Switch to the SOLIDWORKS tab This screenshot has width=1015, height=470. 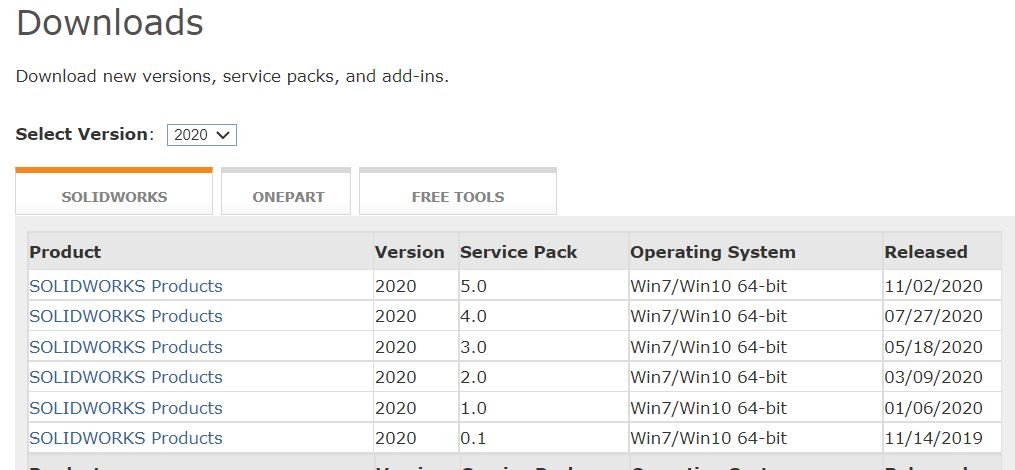(114, 197)
